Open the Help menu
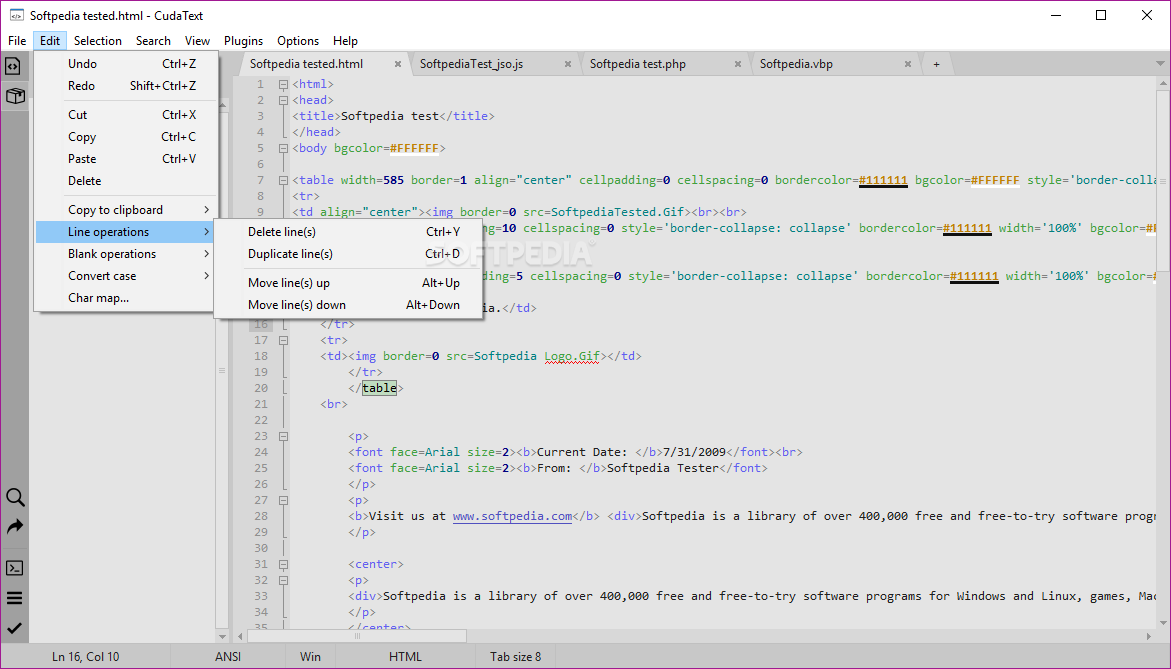 click(345, 41)
